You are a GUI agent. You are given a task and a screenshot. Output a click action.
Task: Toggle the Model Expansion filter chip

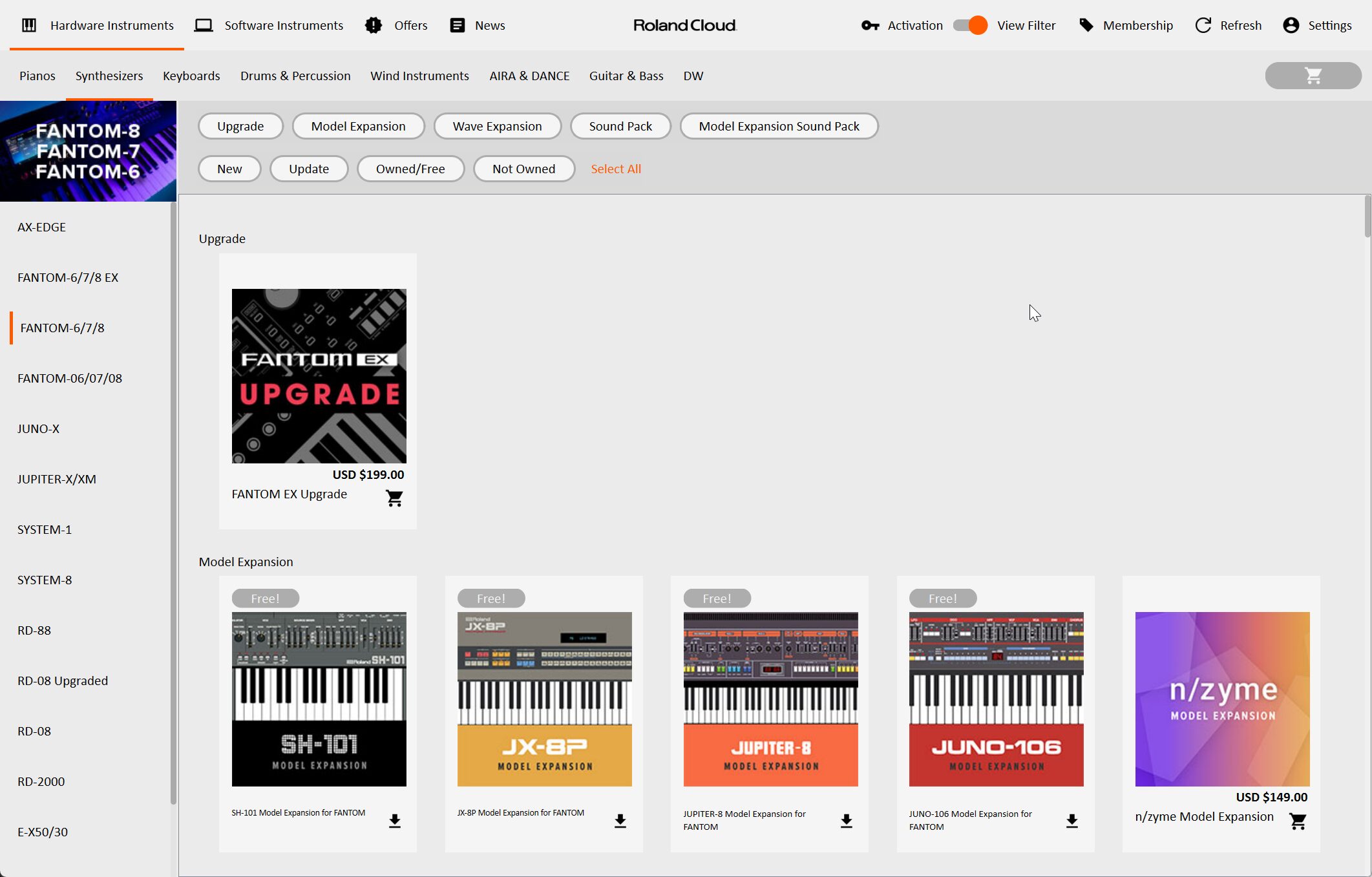358,126
